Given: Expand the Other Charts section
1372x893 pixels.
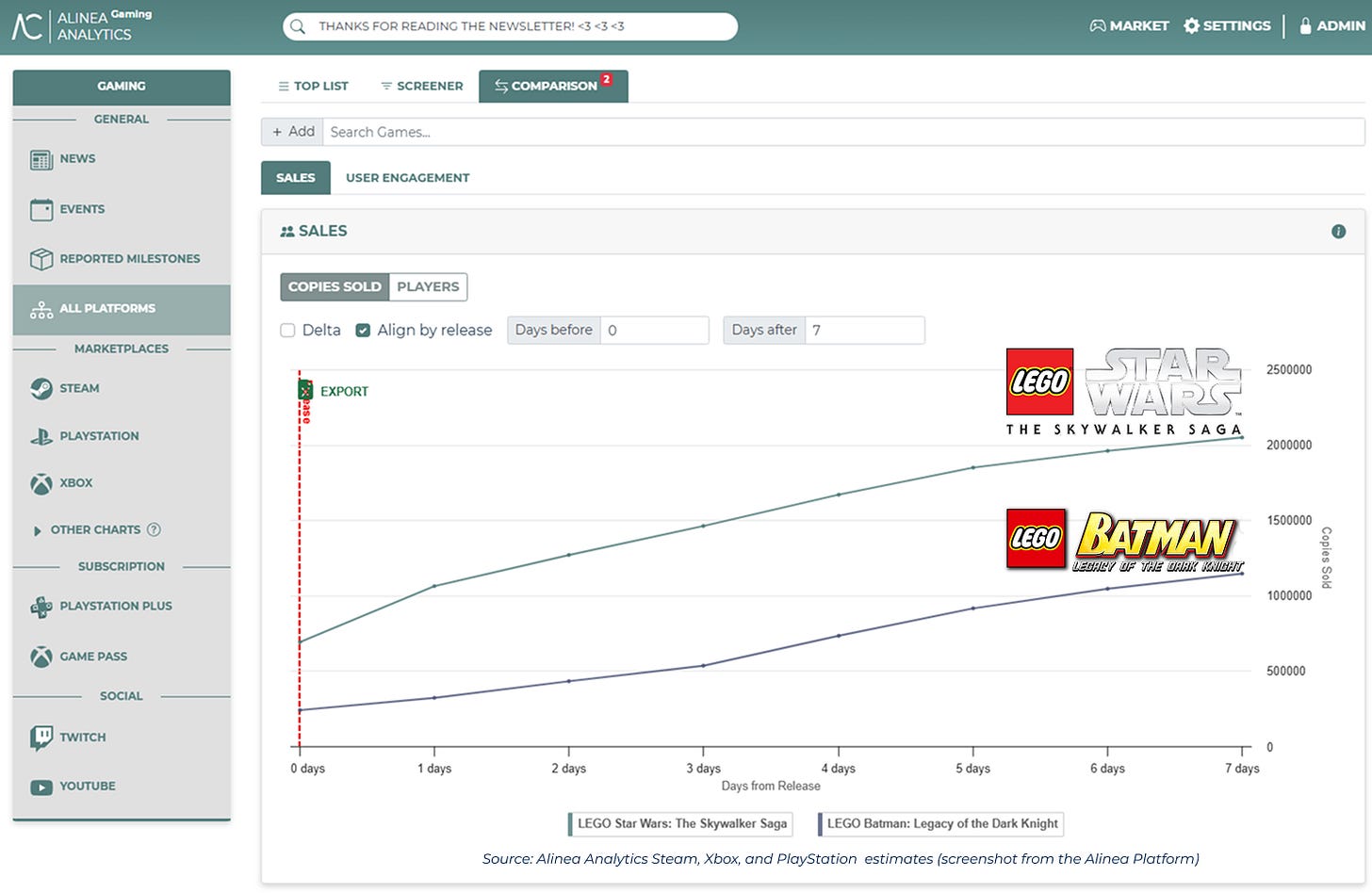Looking at the screenshot, I should (x=96, y=530).
